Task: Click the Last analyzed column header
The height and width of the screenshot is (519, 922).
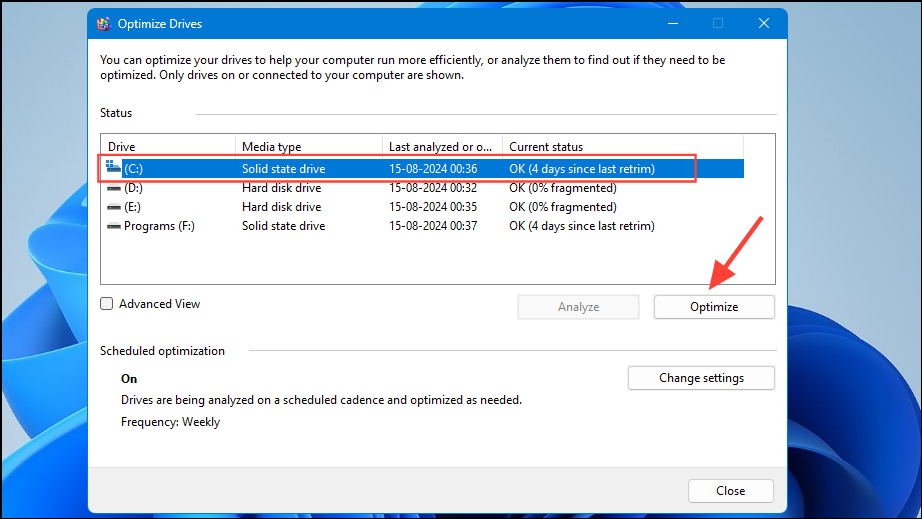Action: coord(442,146)
